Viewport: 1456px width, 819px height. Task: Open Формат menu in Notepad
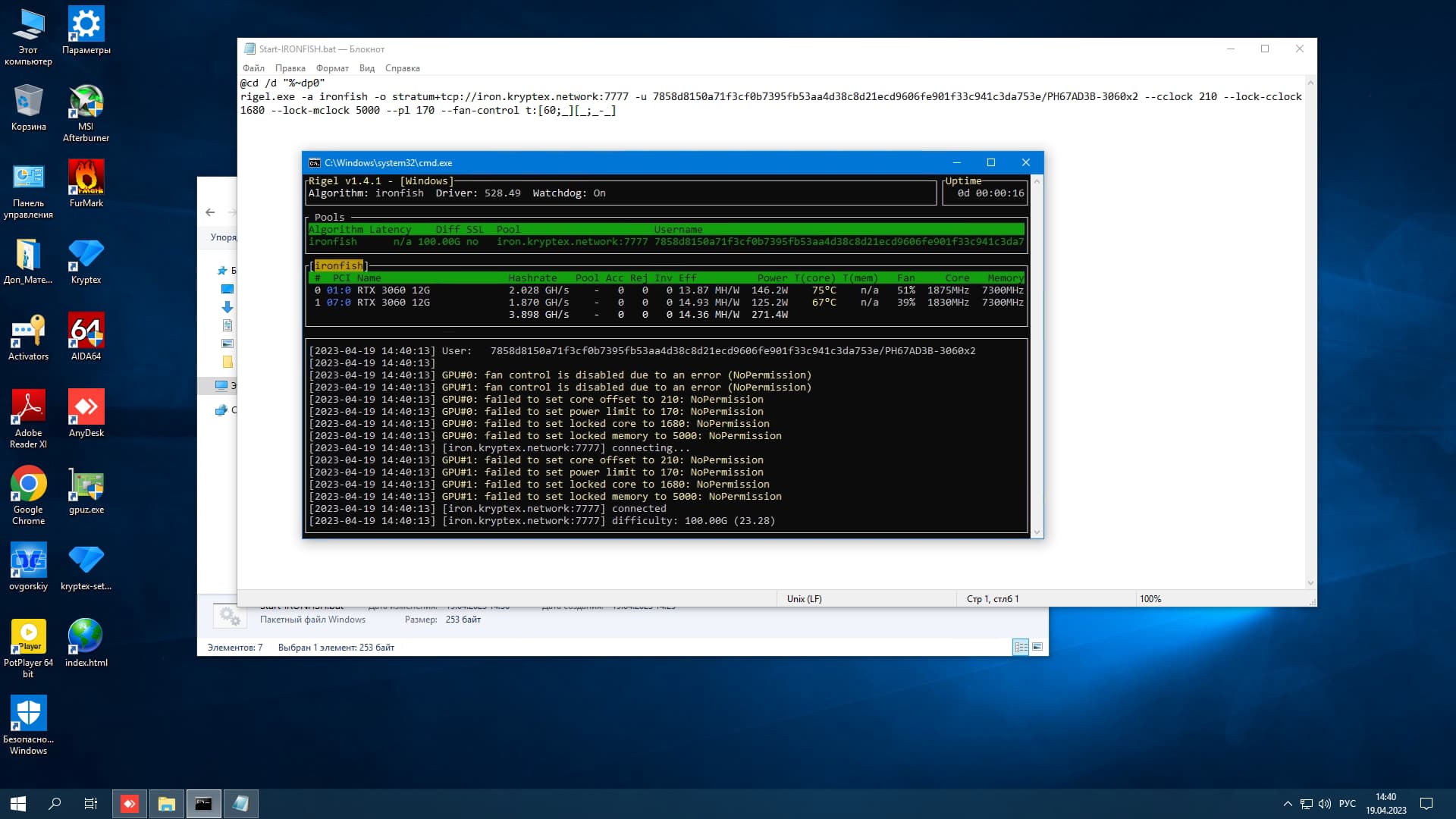tap(332, 68)
